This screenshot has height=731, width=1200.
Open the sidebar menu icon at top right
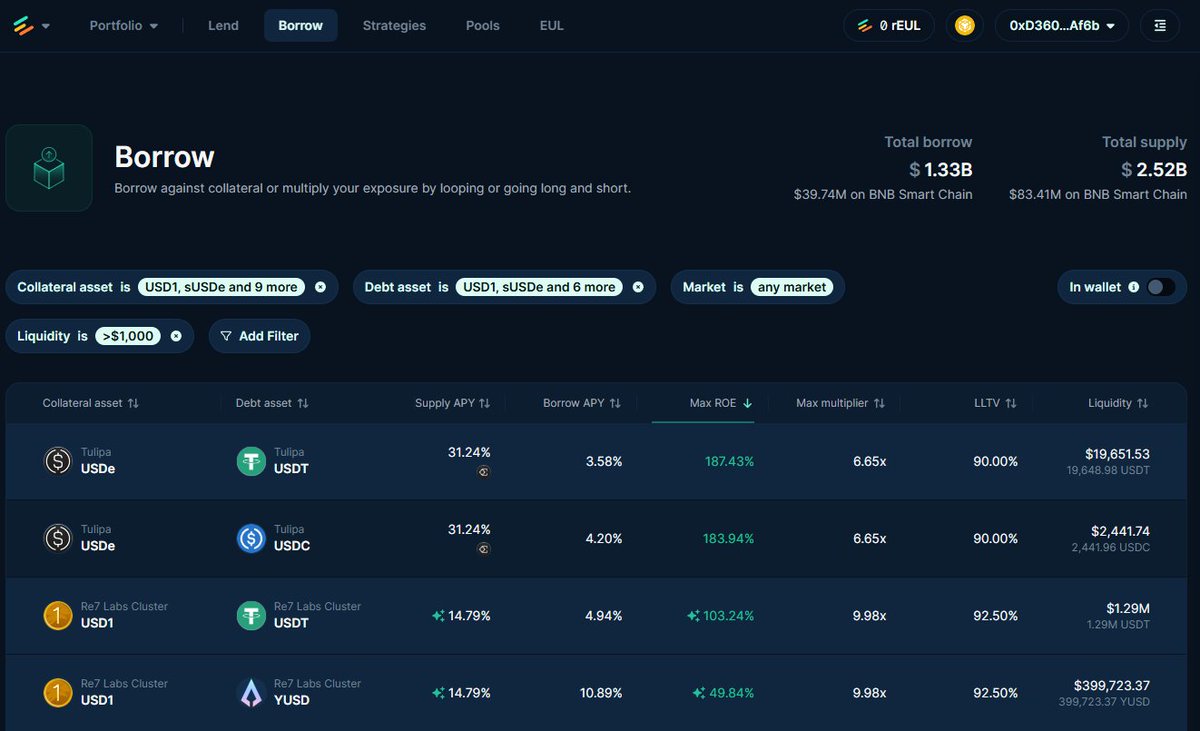pyautogui.click(x=1160, y=26)
